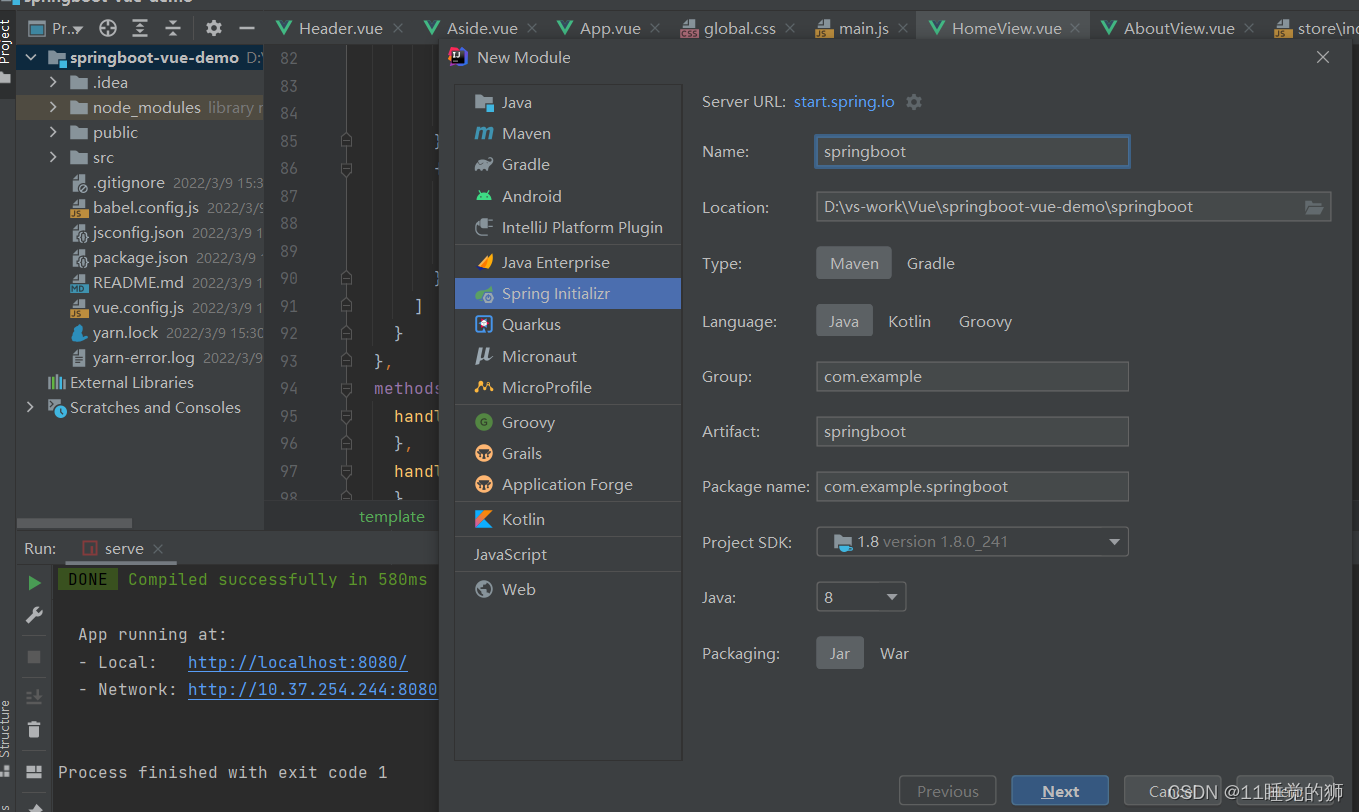This screenshot has height=812, width=1359.
Task: Expand the node_modules folder
Action: 54,107
